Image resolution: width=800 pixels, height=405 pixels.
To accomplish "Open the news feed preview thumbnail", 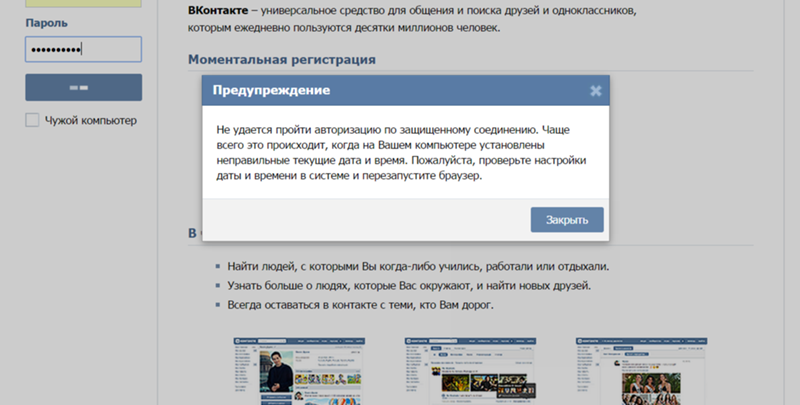I will (470, 371).
